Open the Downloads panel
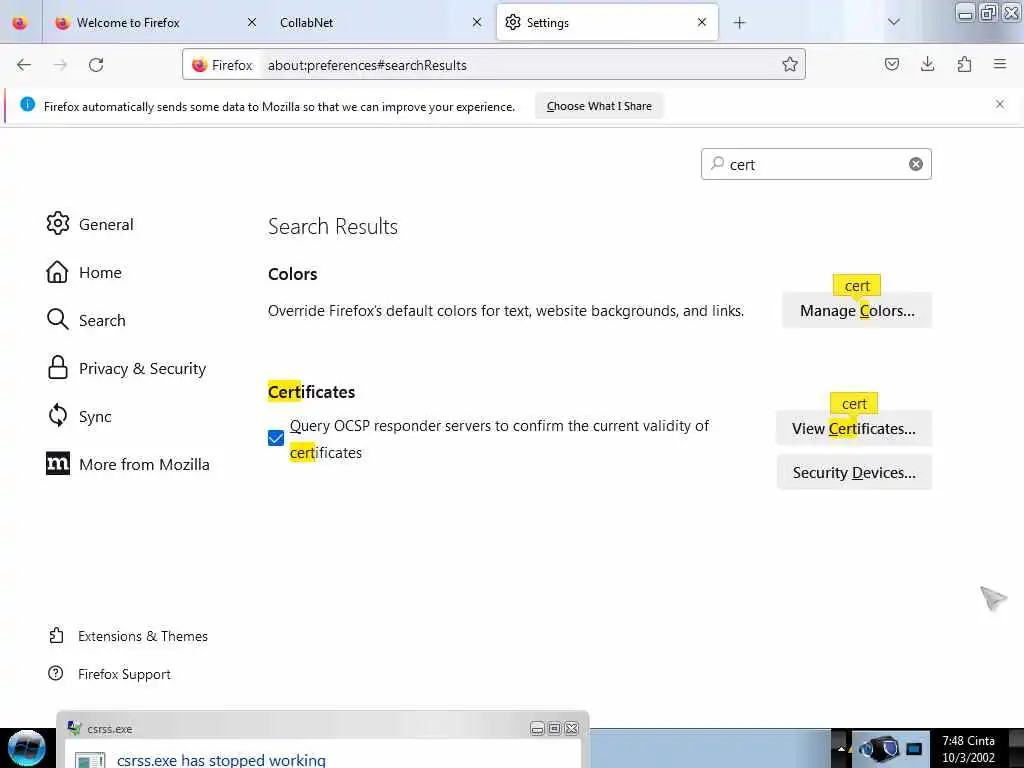 click(x=927, y=64)
